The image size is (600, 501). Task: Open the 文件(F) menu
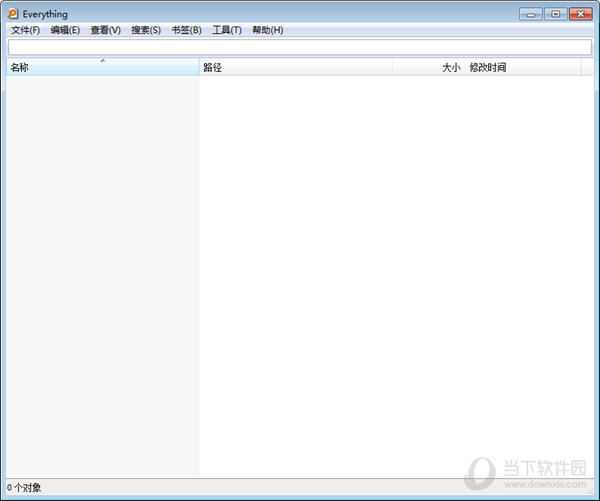[26, 30]
